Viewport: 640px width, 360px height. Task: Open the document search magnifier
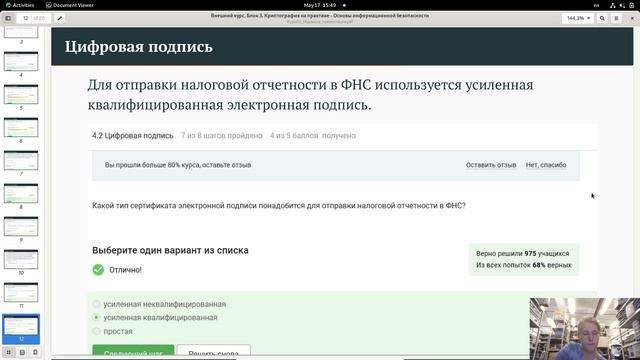[x=602, y=18]
